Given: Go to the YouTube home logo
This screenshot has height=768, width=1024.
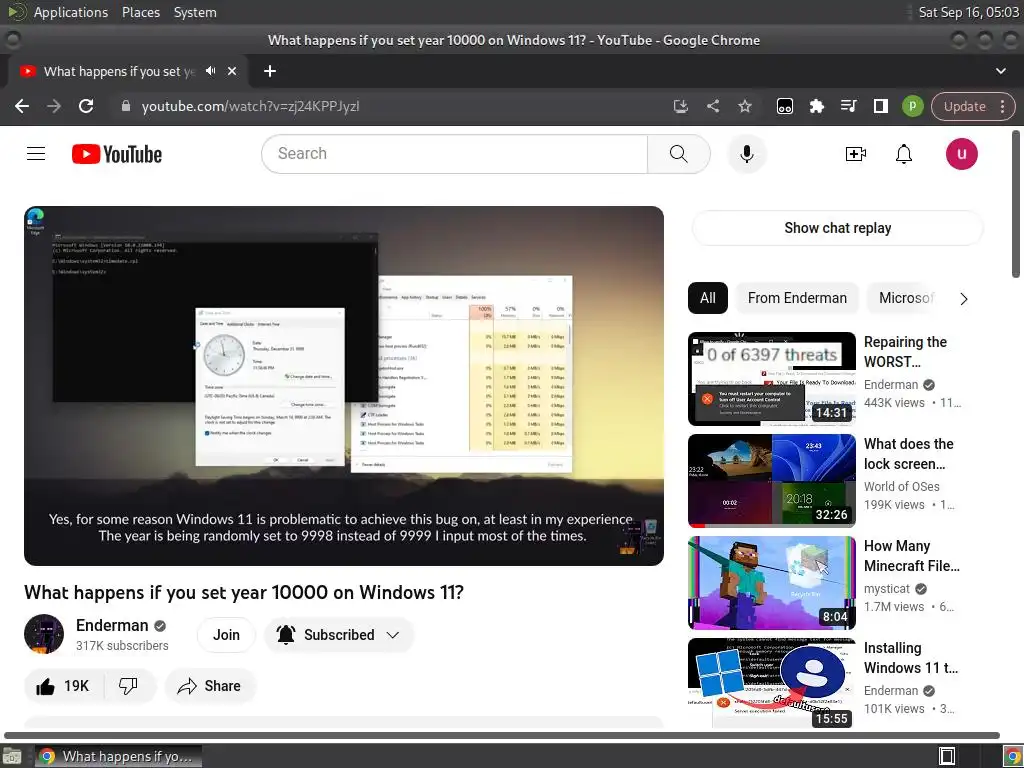Looking at the screenshot, I should tap(117, 154).
